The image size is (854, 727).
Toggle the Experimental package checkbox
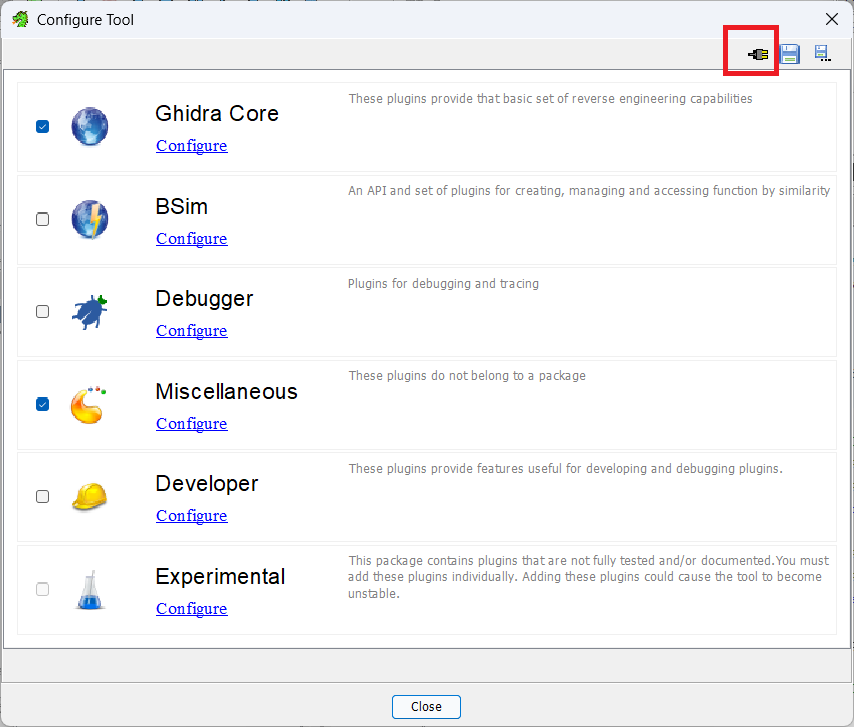click(42, 589)
